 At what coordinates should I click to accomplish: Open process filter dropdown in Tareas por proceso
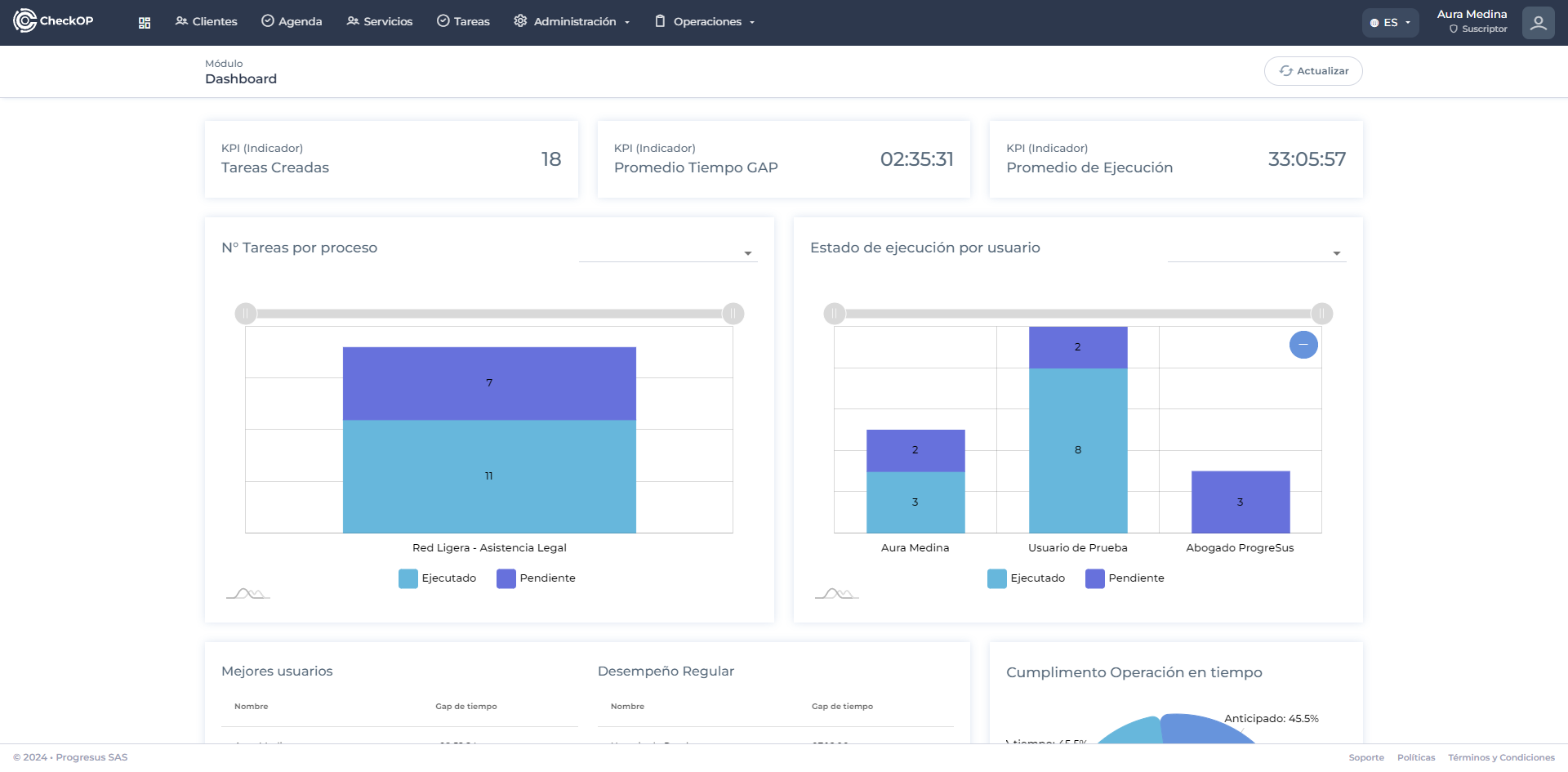tap(668, 252)
